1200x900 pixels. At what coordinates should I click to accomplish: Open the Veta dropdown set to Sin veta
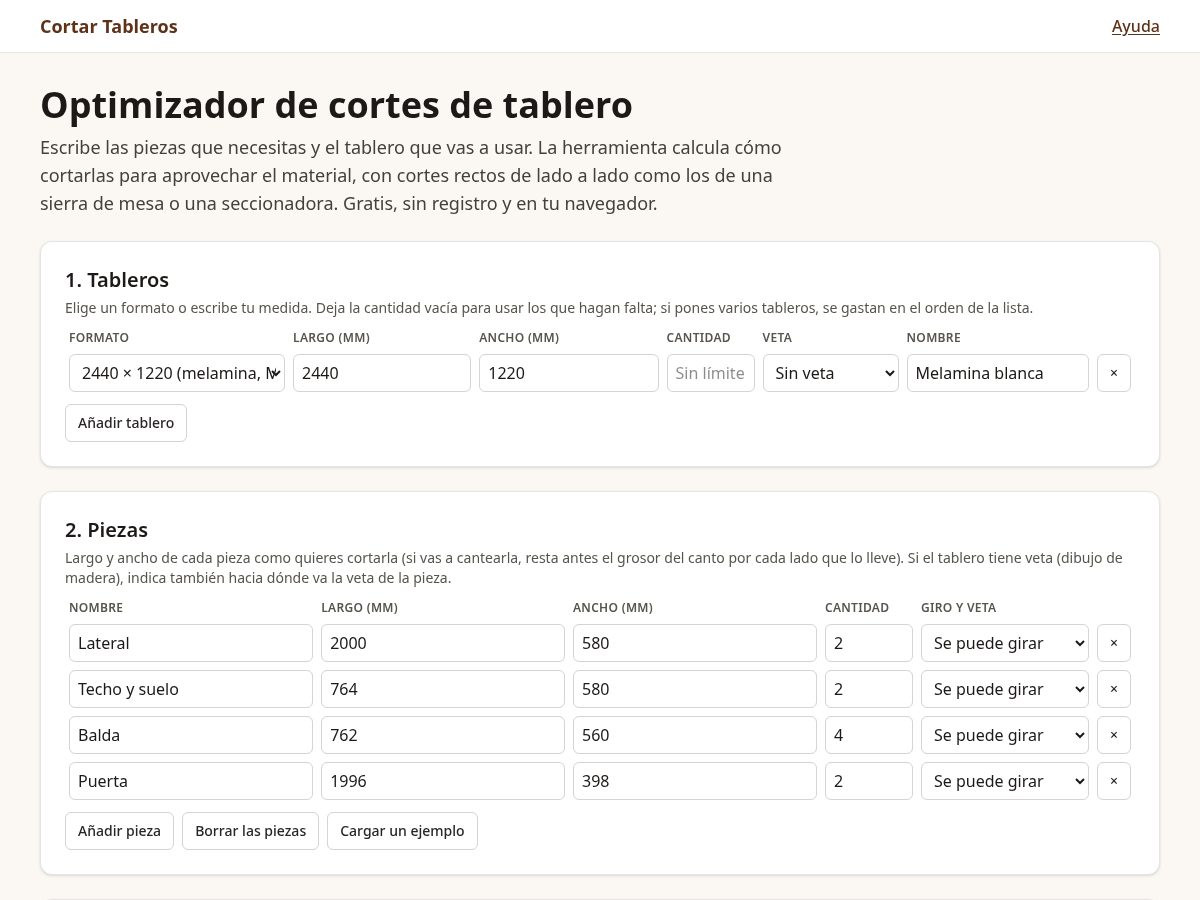(831, 373)
